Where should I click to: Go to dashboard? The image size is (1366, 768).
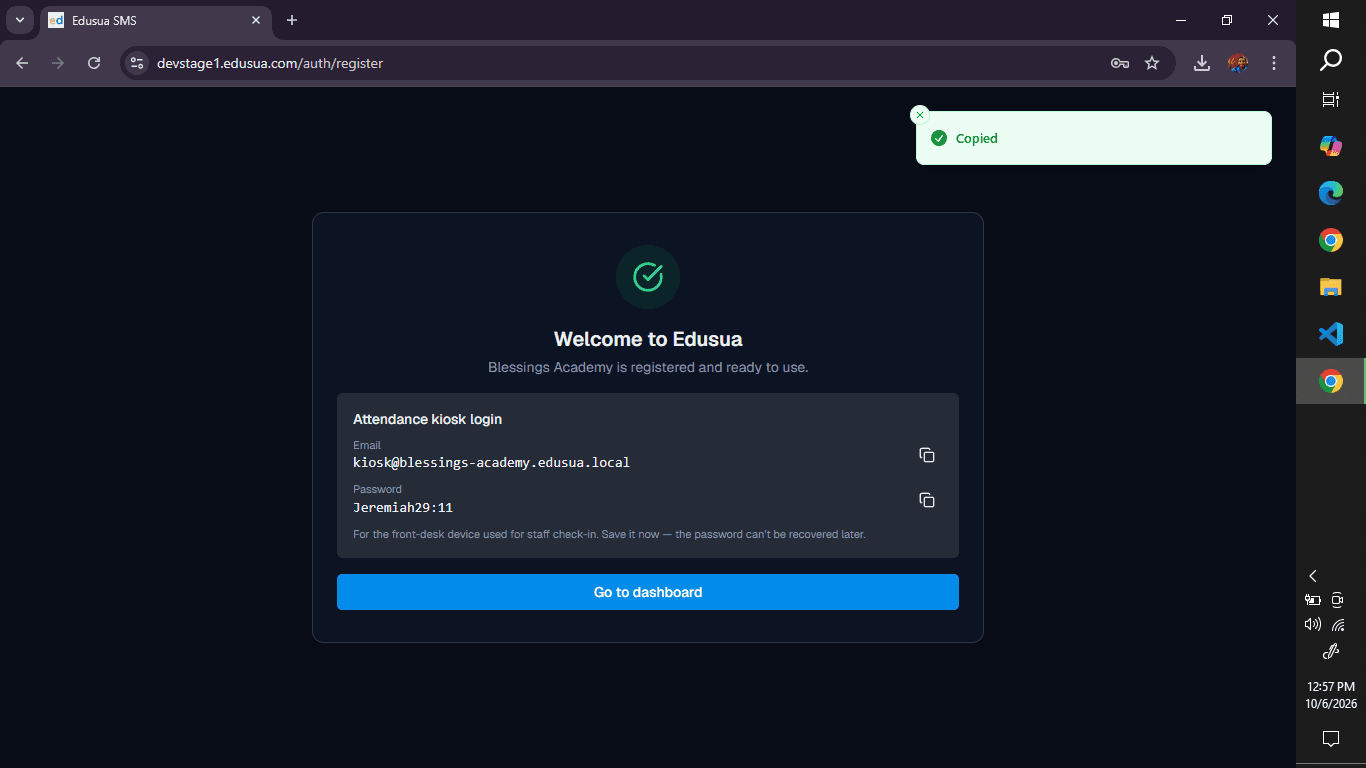coord(648,592)
